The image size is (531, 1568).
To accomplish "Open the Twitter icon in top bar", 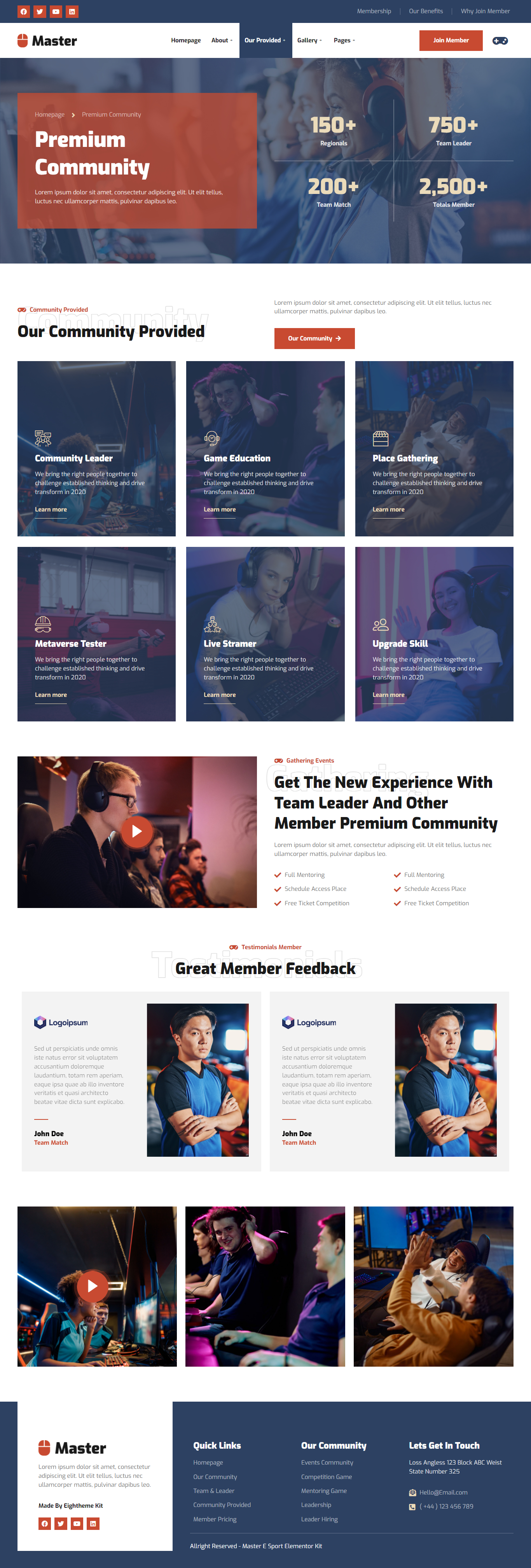I will (x=40, y=12).
